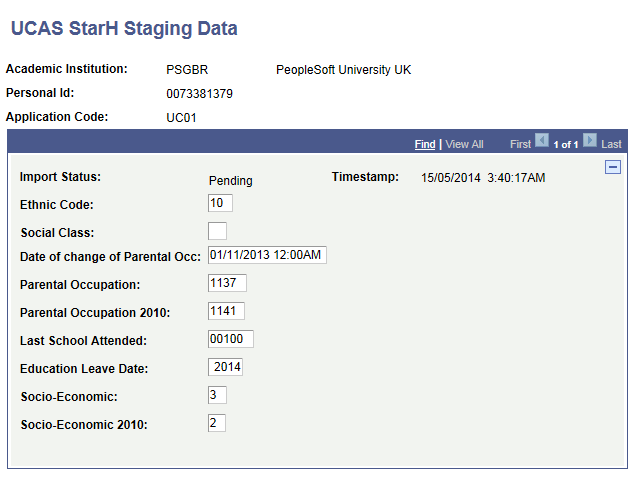This screenshot has width=636, height=485.
Task: Click the empty Social Class field
Action: click(x=217, y=231)
